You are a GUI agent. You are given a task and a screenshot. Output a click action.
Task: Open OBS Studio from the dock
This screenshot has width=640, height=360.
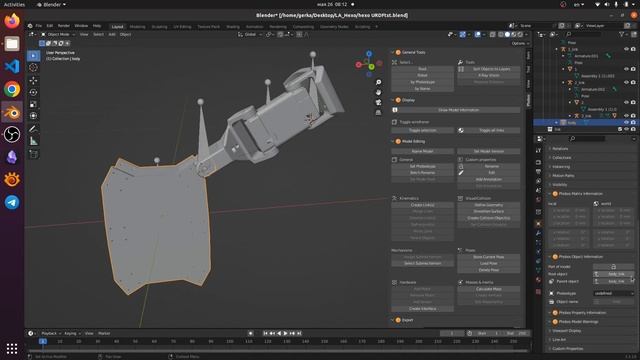click(12, 134)
